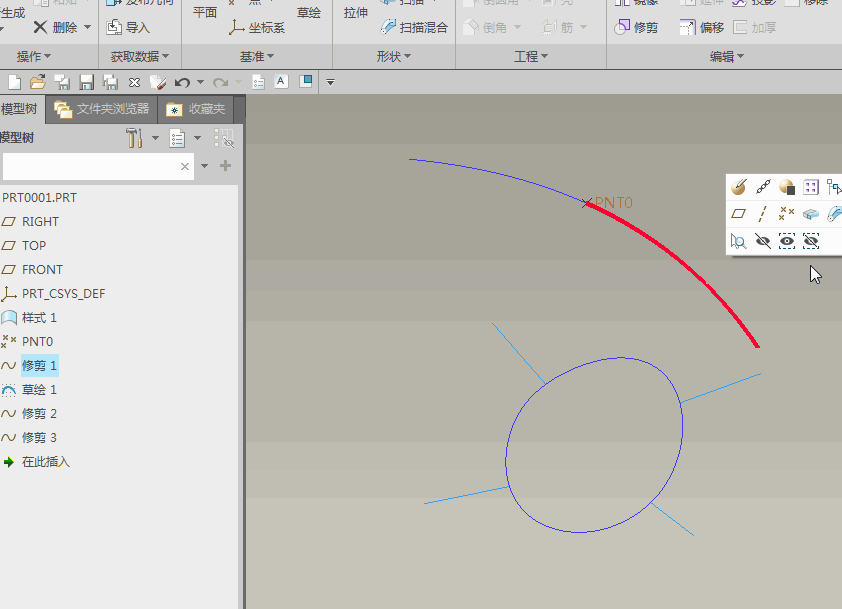The width and height of the screenshot is (842, 609).
Task: Select the TOP datum plane
Action: pyautogui.click(x=34, y=245)
